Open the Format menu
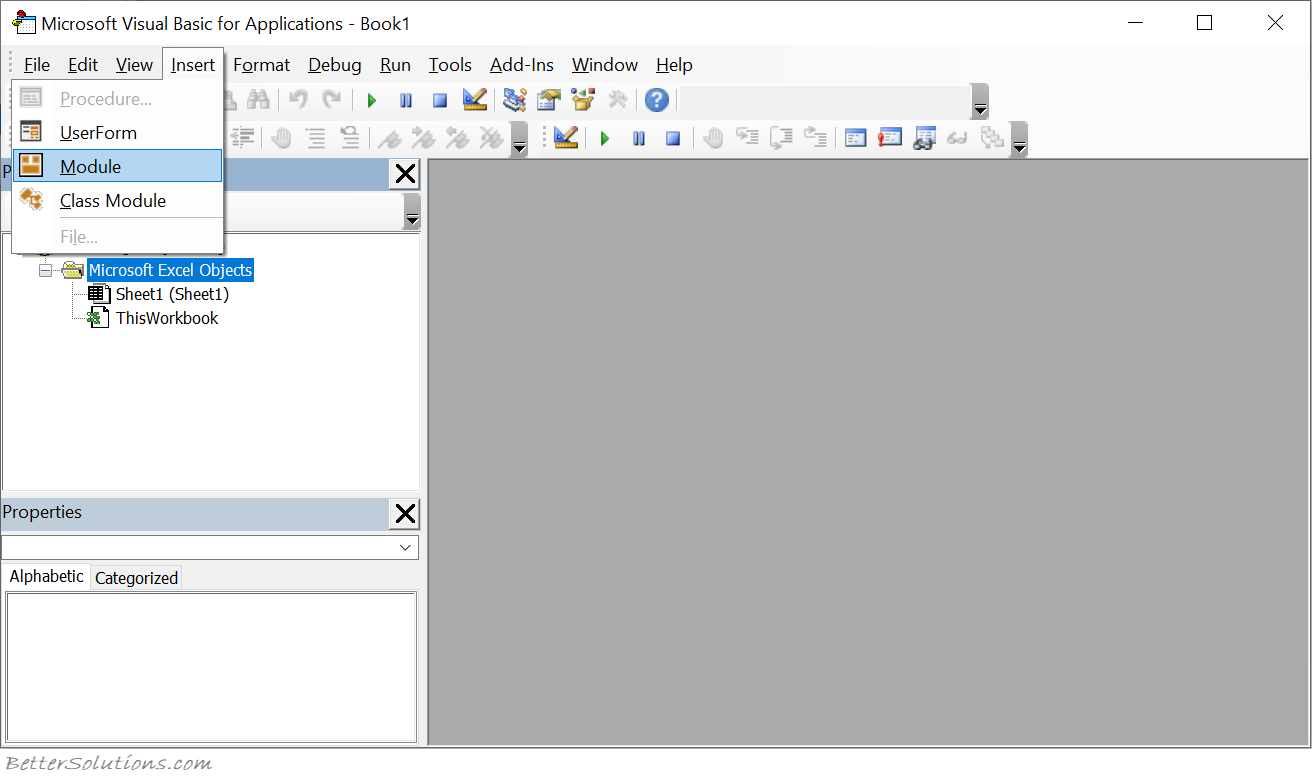Image resolution: width=1312 pixels, height=781 pixels. (x=261, y=65)
